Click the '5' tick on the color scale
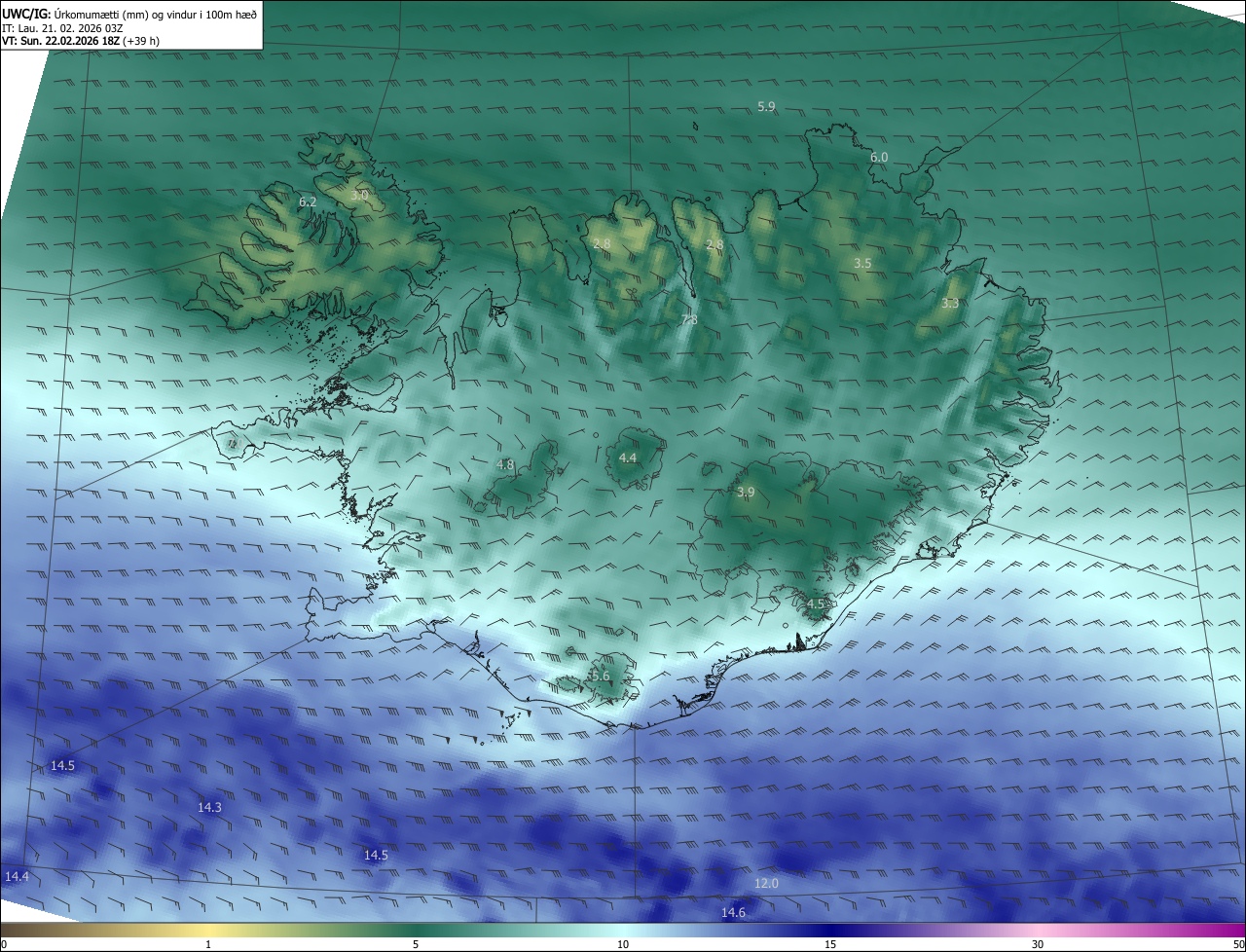The width and height of the screenshot is (1246, 952). tap(416, 944)
